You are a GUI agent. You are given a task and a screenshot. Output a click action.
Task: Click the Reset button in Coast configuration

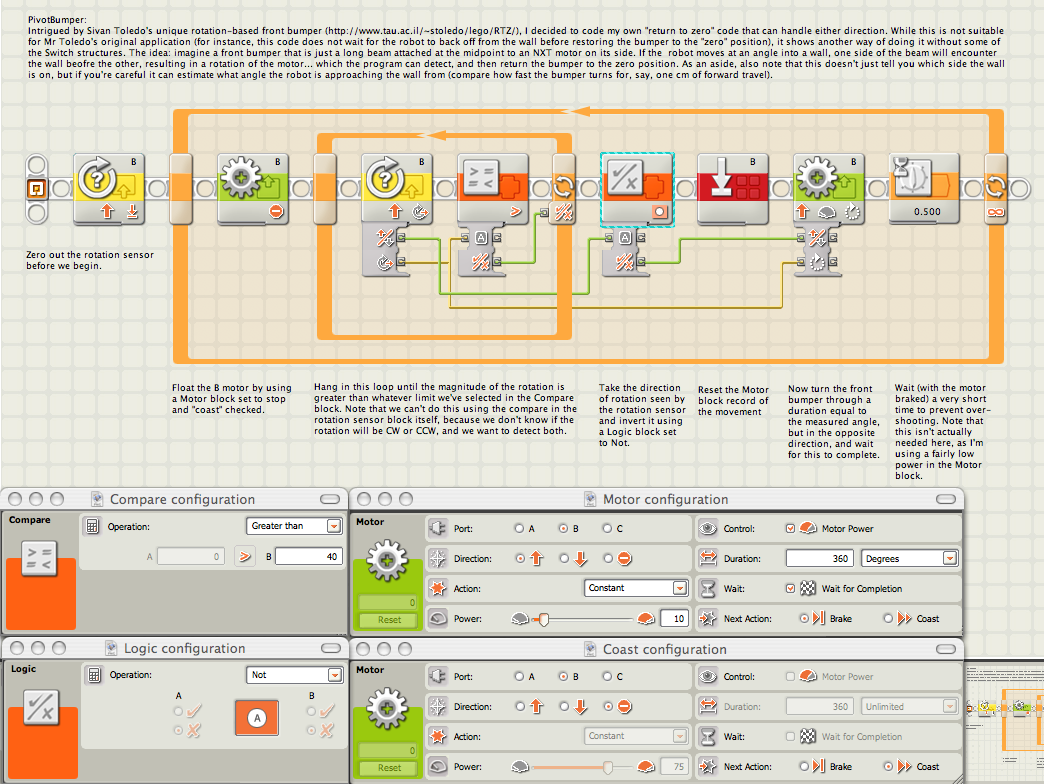[x=390, y=767]
